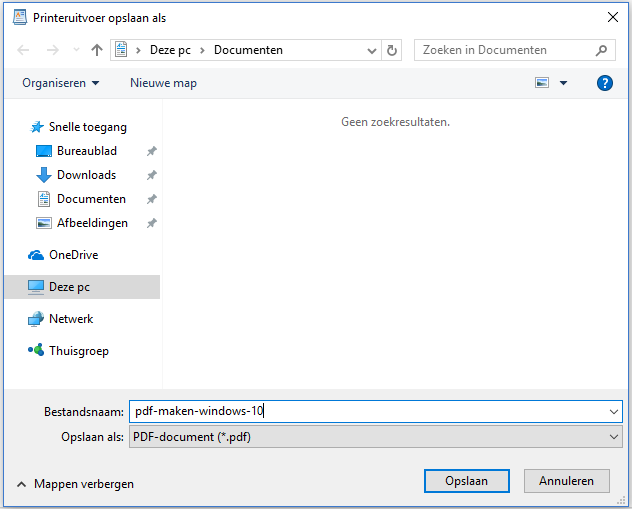This screenshot has height=509, width=632.
Task: Open the Opslaan als file type dropdown
Action: click(375, 437)
